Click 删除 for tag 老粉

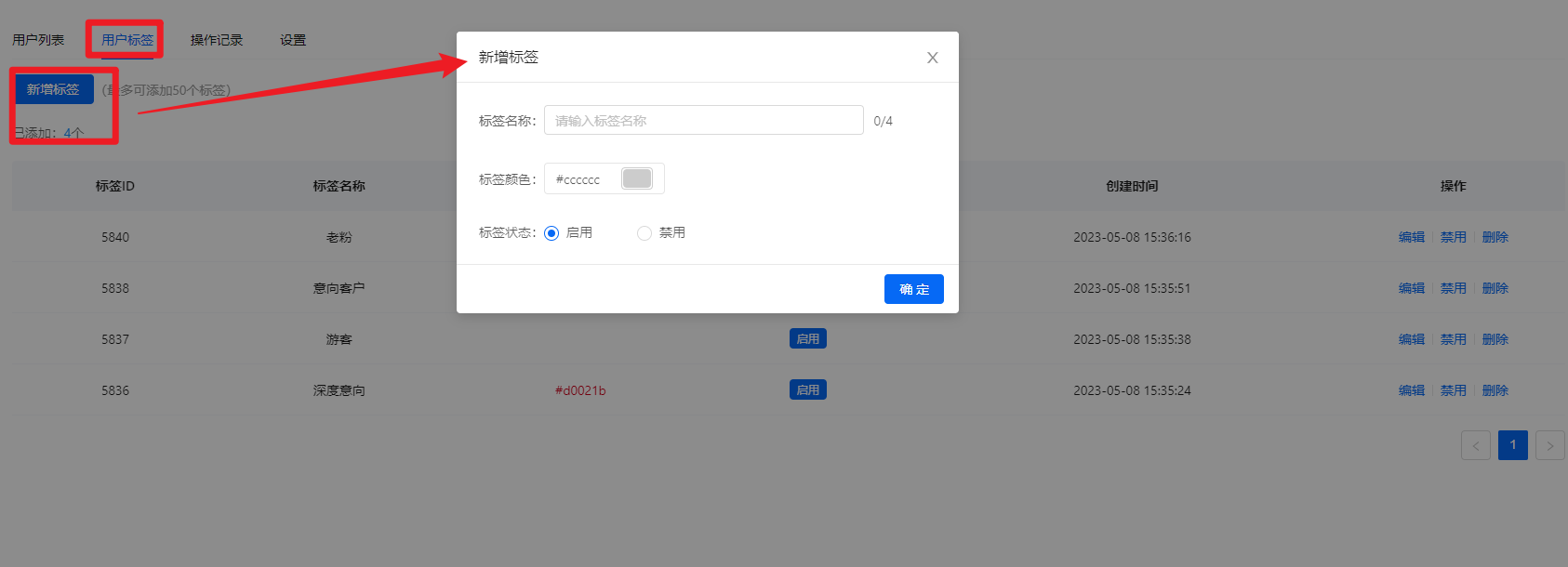coord(1495,237)
